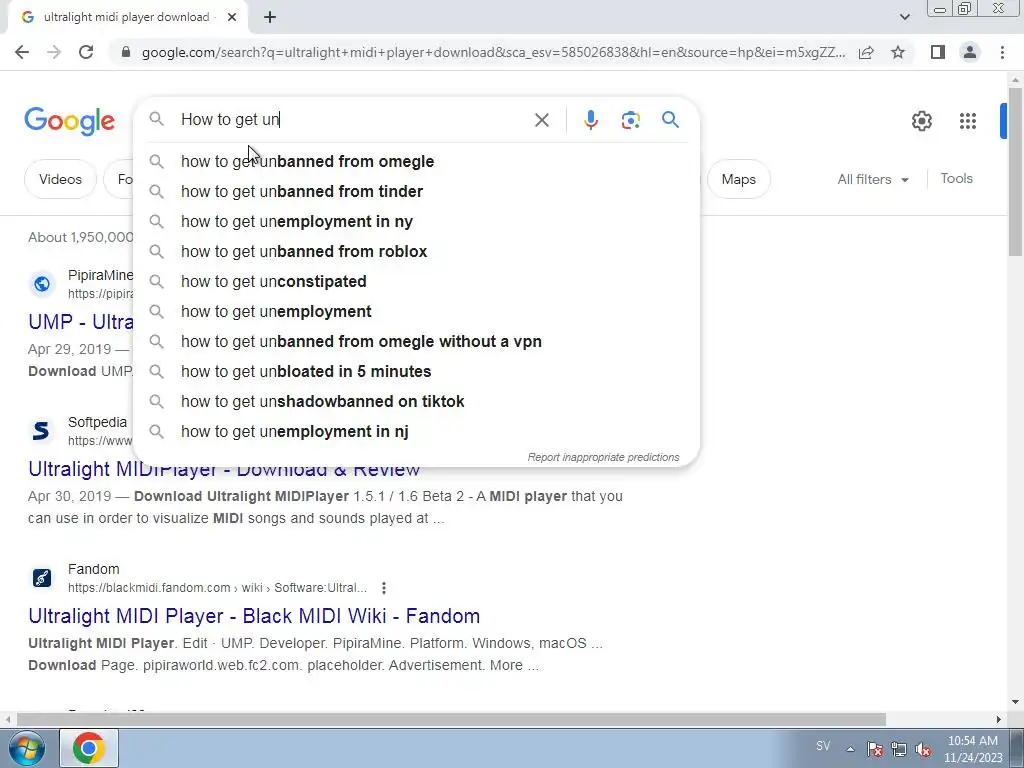Screen dimensions: 1024x768
Task: Close the ultralight midi player tab
Action: click(232, 17)
